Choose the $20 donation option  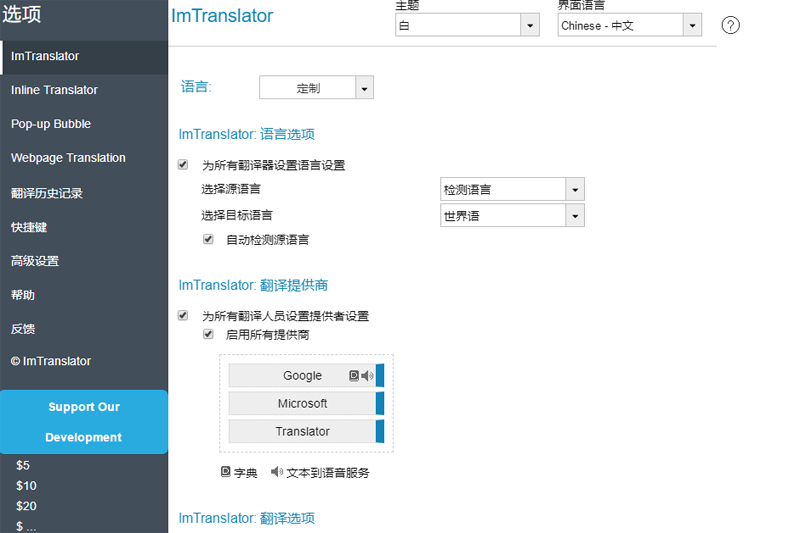26,506
